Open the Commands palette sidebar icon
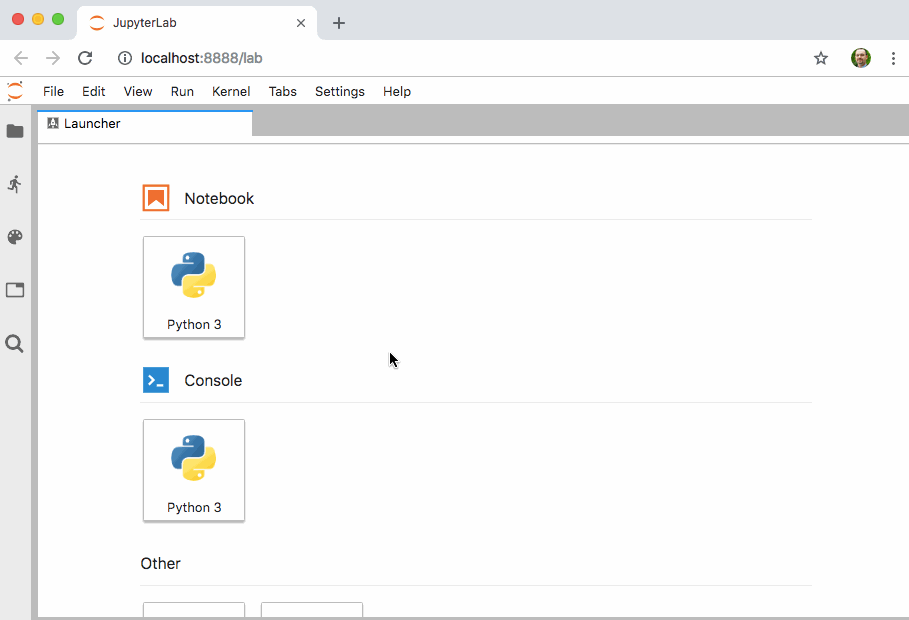The width and height of the screenshot is (909, 620). [15, 237]
